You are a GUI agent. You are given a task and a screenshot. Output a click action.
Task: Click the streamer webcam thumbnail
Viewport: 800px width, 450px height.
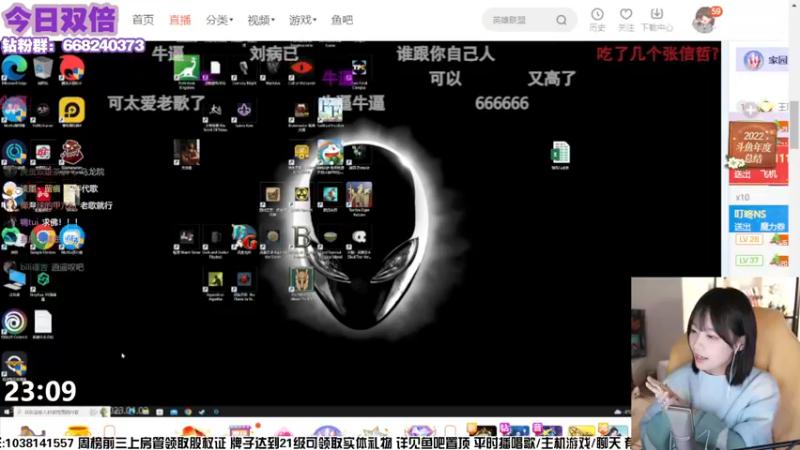point(715,363)
